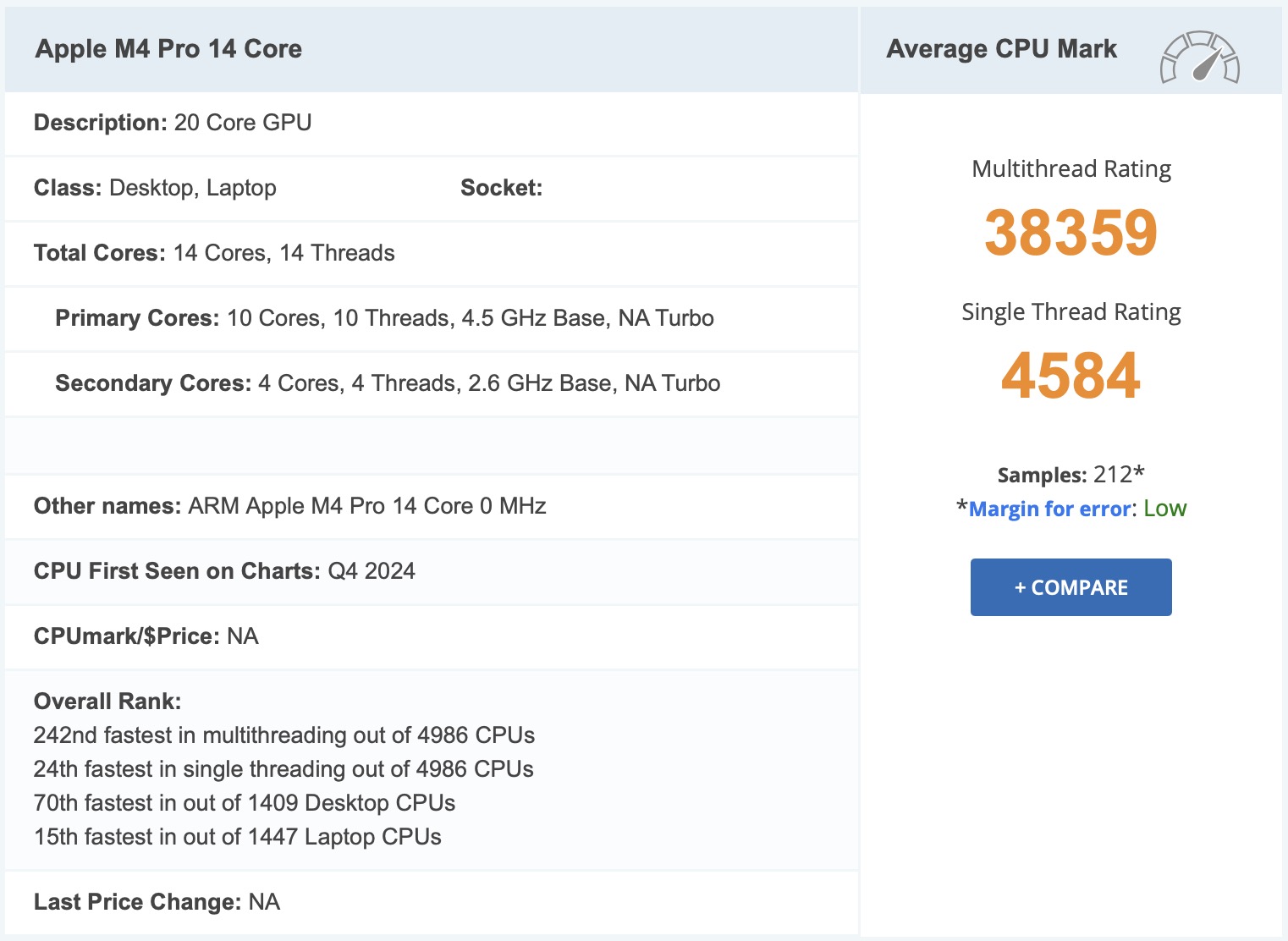Click the 15th fastest Laptop CPUs rank line

(x=237, y=836)
